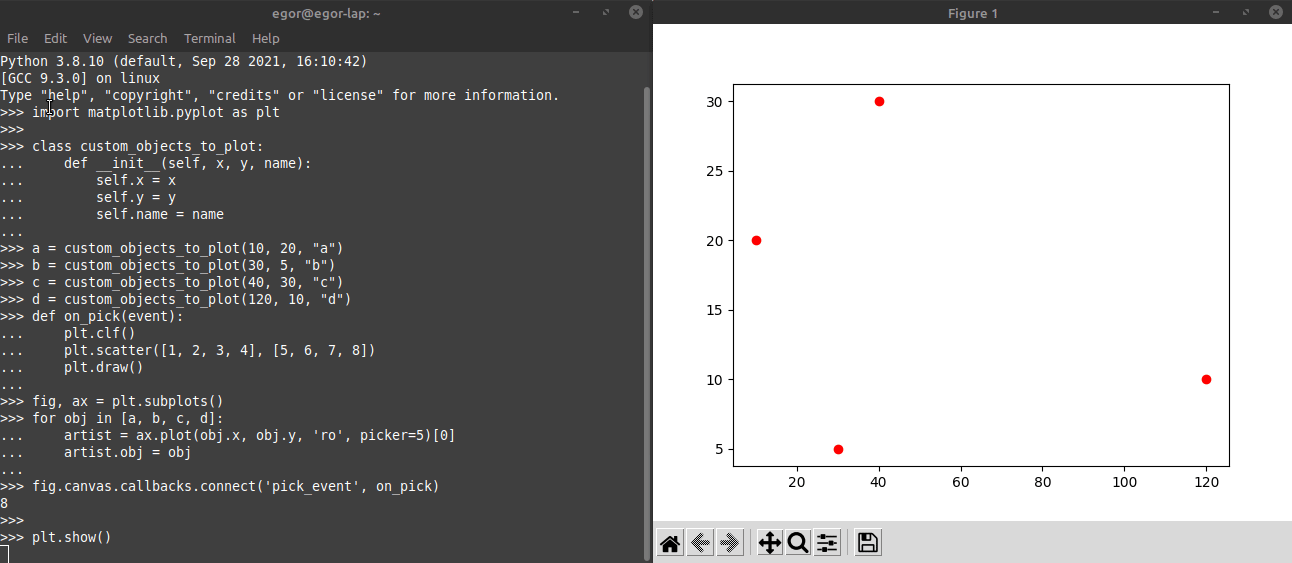This screenshot has width=1292, height=563.
Task: Select the Pan axes tool
Action: coord(769,543)
